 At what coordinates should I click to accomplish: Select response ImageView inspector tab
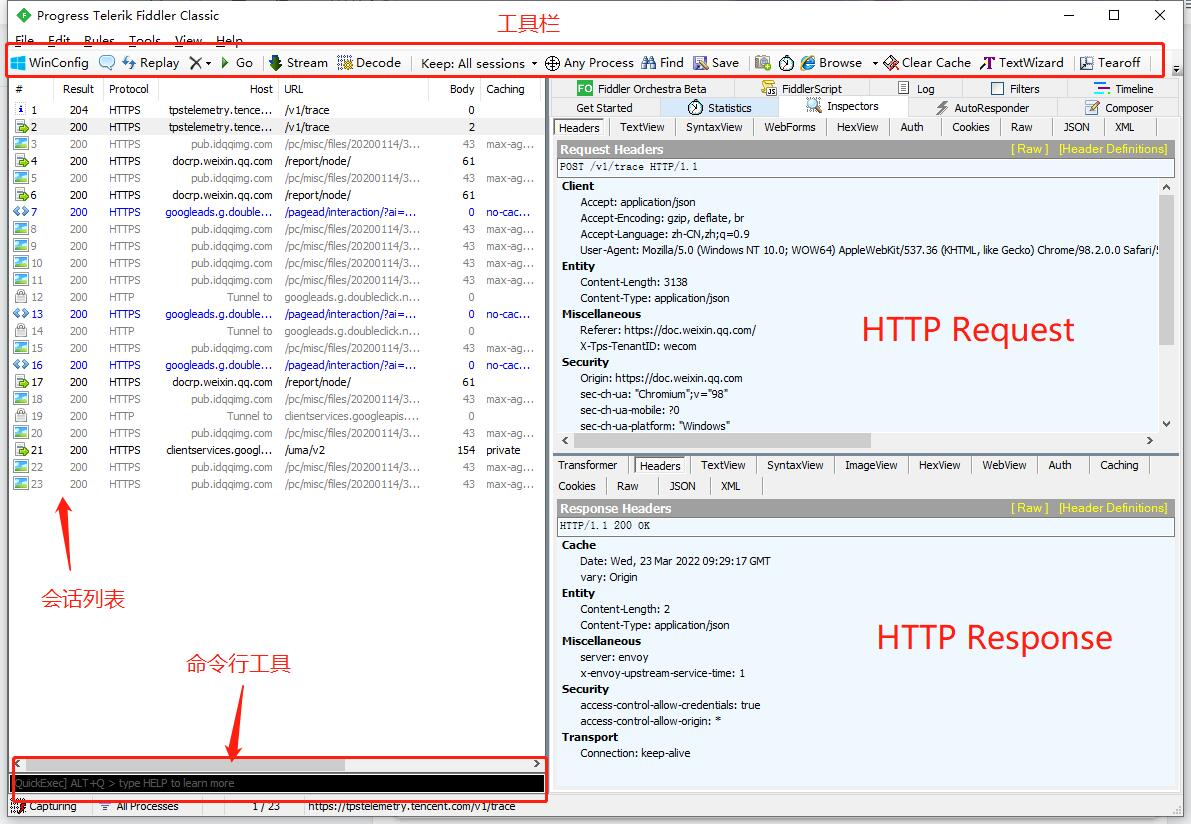click(870, 466)
